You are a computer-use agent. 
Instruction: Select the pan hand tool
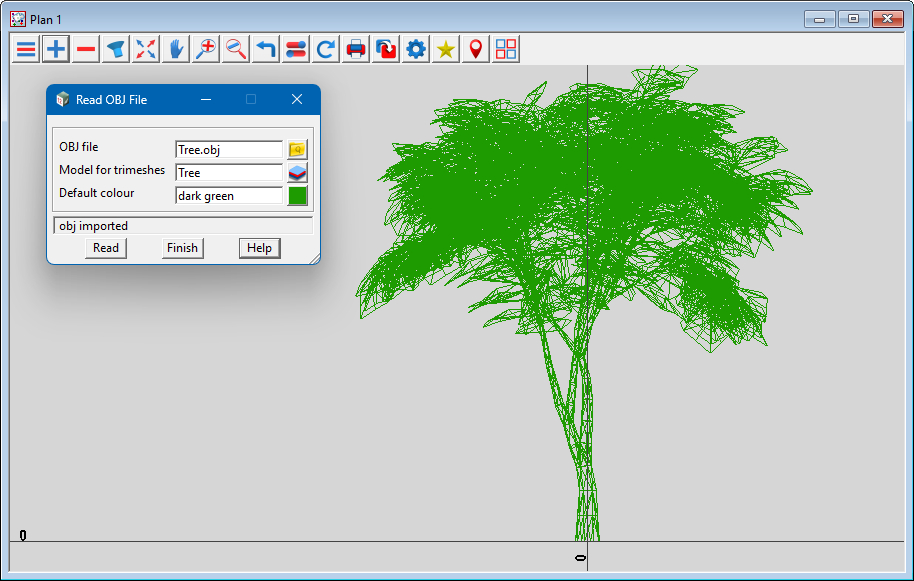pos(176,49)
